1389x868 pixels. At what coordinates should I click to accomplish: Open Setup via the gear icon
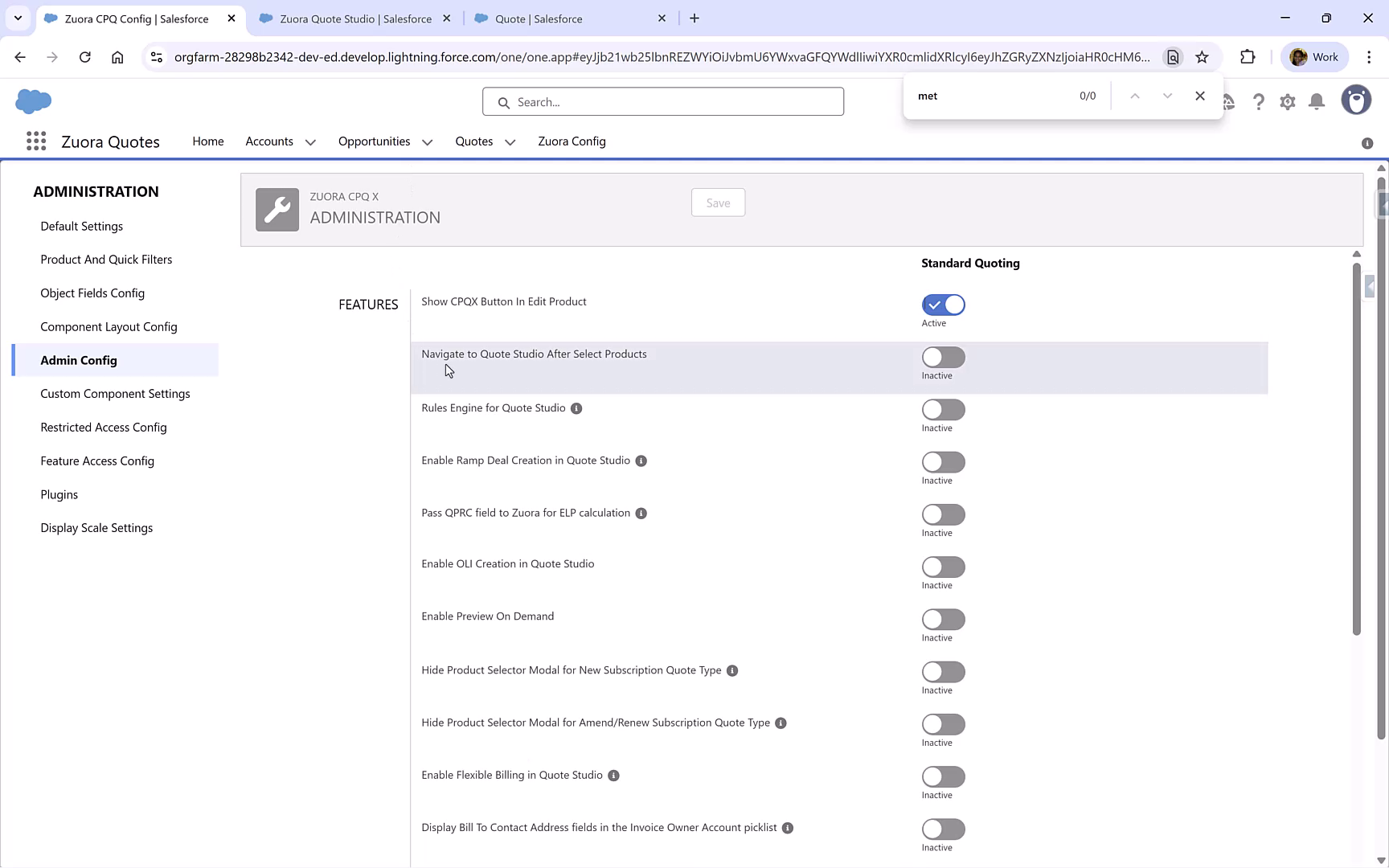coord(1287,101)
